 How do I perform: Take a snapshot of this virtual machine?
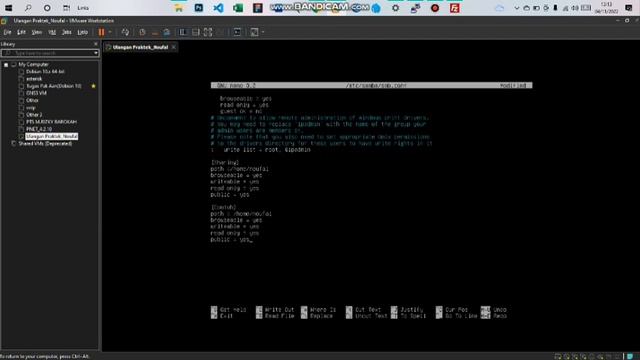click(142, 32)
